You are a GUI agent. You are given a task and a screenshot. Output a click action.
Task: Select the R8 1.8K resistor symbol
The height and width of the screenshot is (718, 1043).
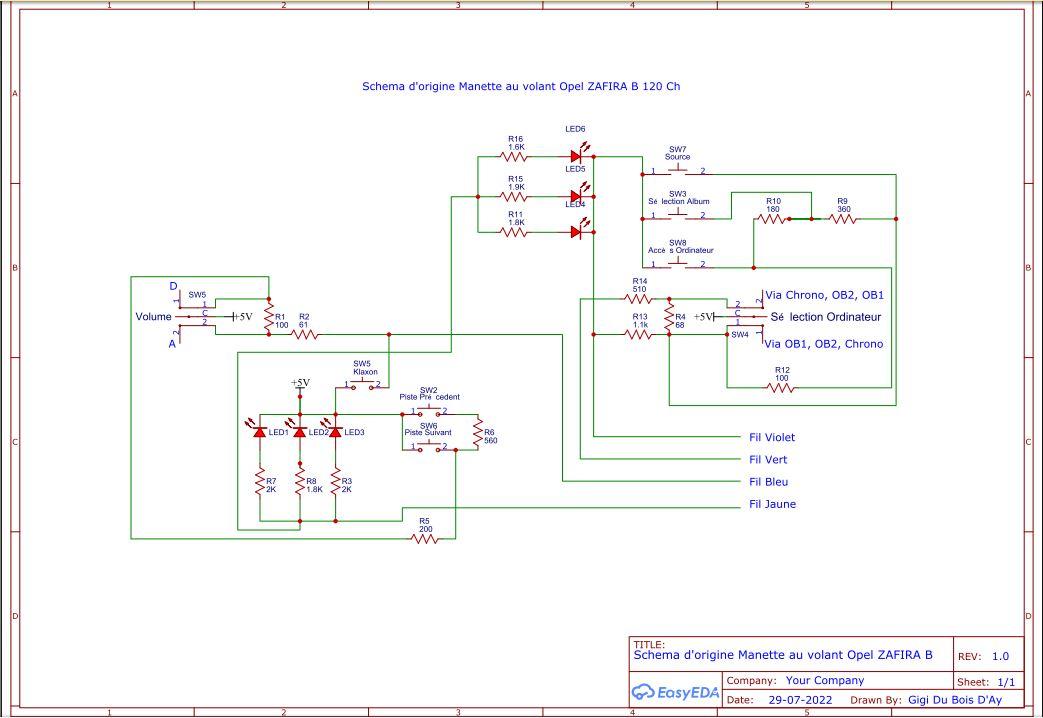coord(300,482)
